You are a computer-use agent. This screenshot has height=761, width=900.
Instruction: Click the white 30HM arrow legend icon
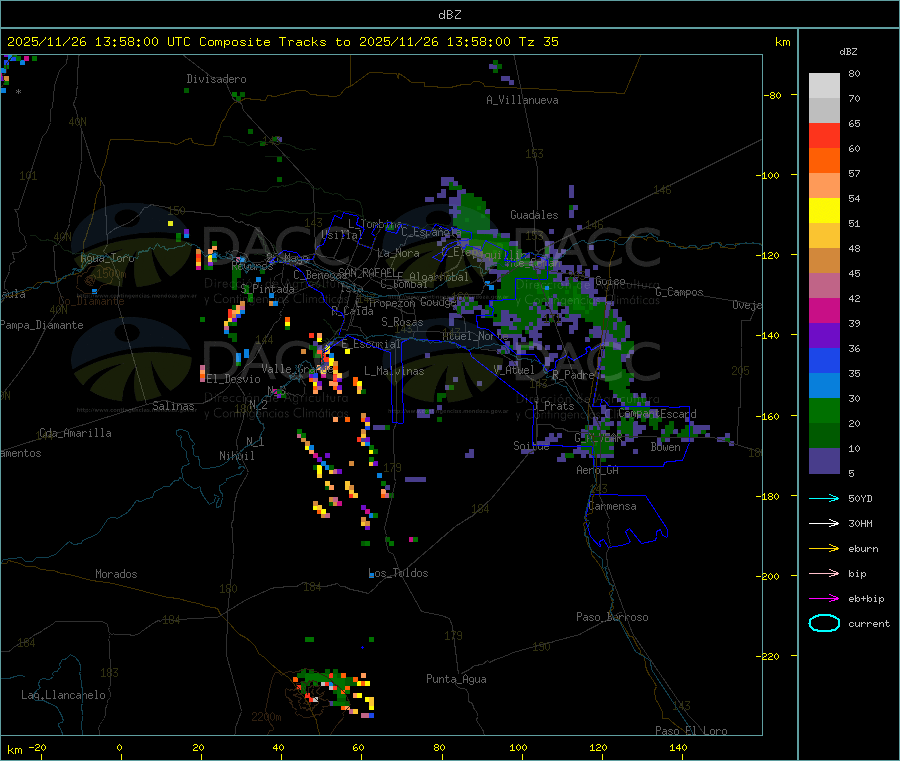(824, 523)
